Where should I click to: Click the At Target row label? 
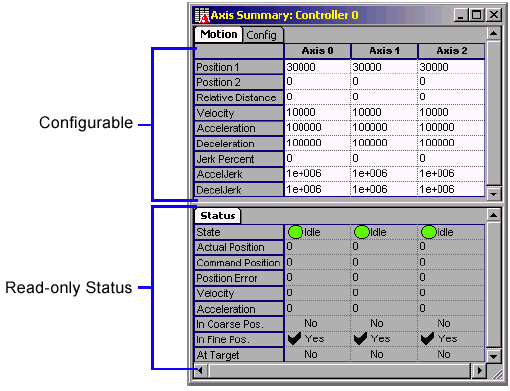239,355
